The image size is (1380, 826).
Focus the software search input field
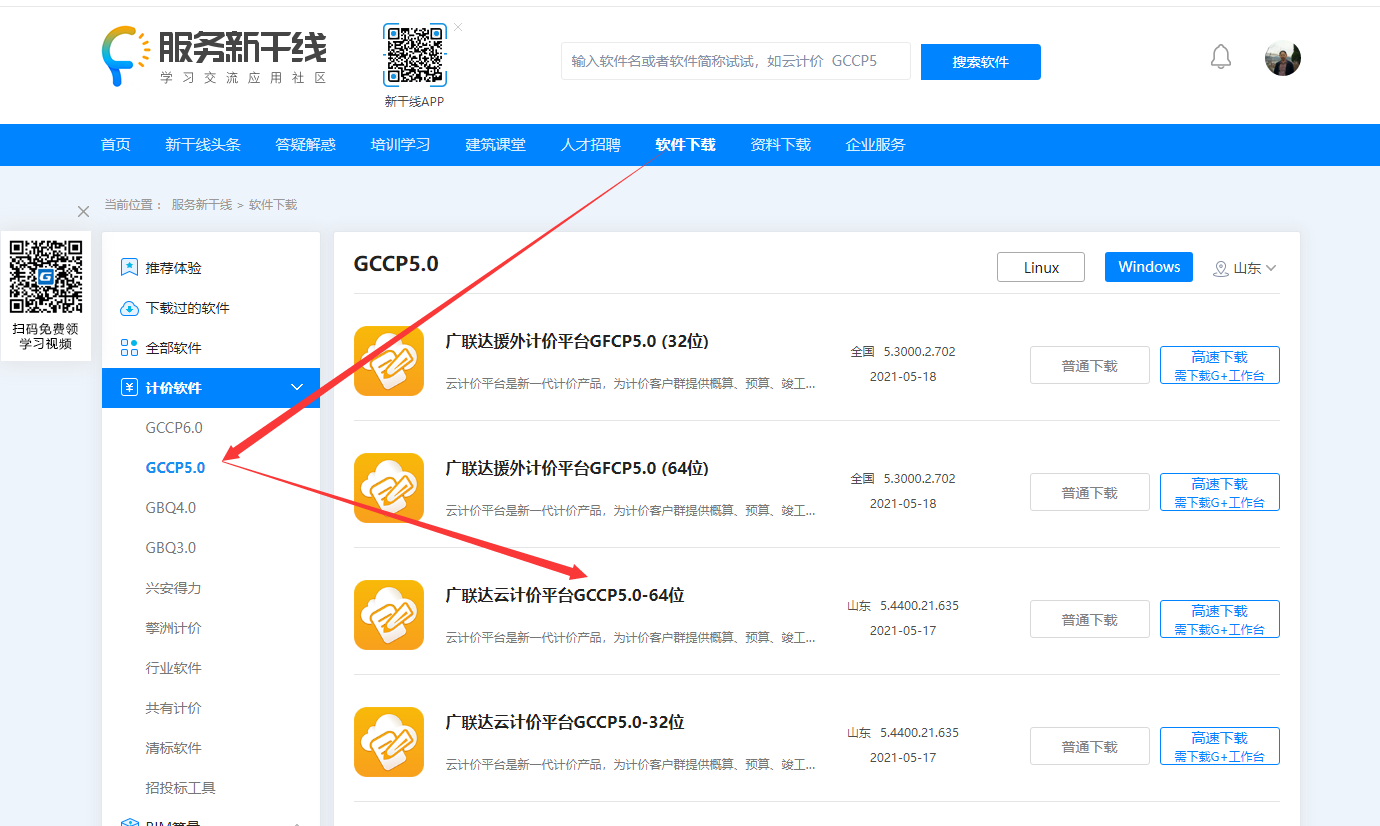click(736, 61)
